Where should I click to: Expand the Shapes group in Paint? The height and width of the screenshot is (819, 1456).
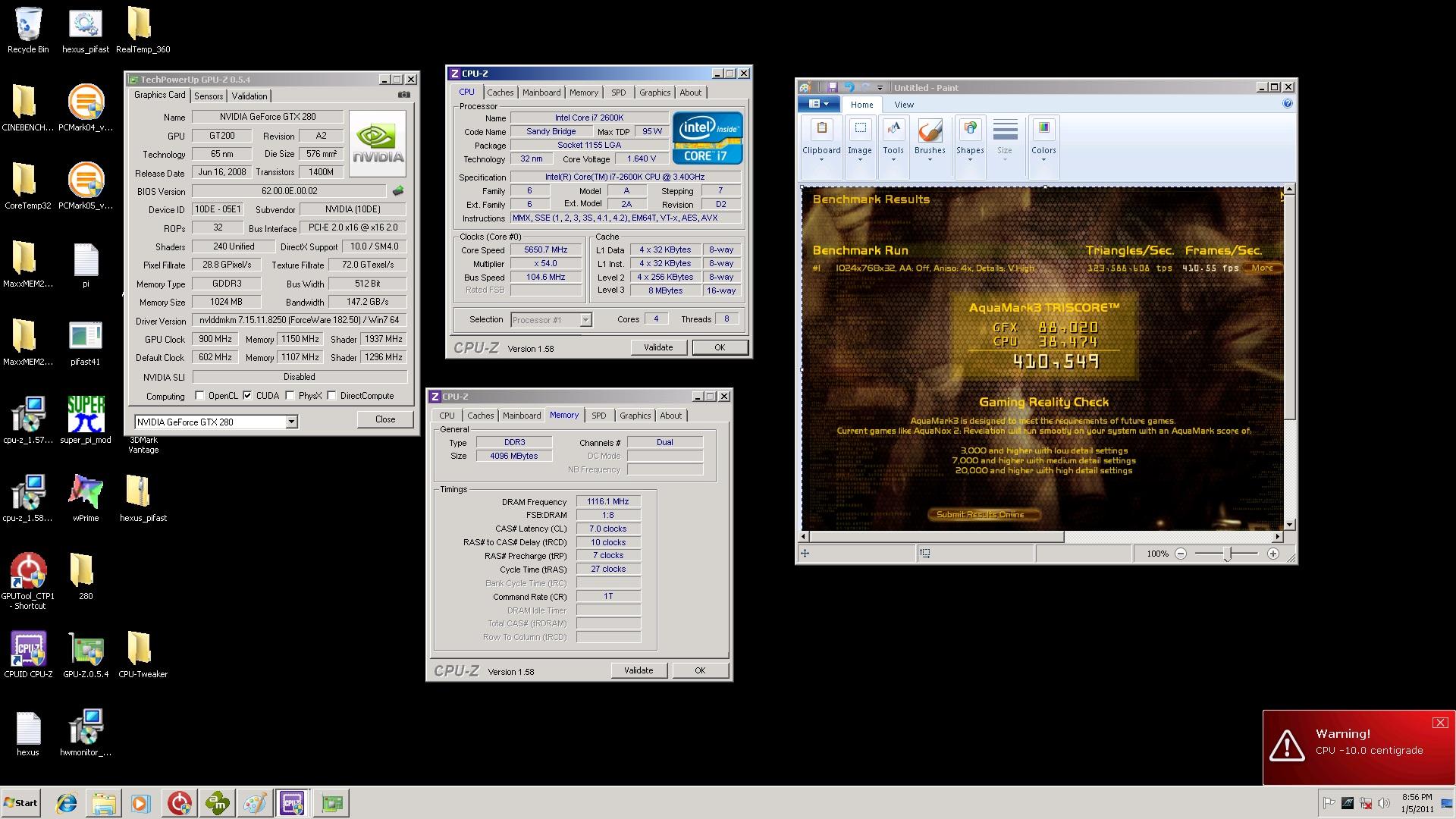[x=970, y=149]
